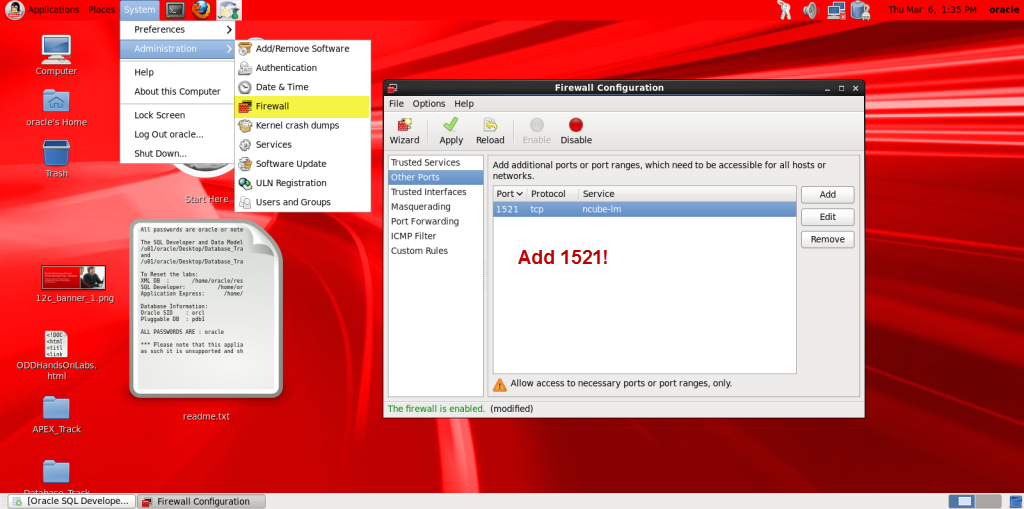Viewport: 1024px width, 509px height.
Task: Click the Reload toolbar icon
Action: click(490, 131)
